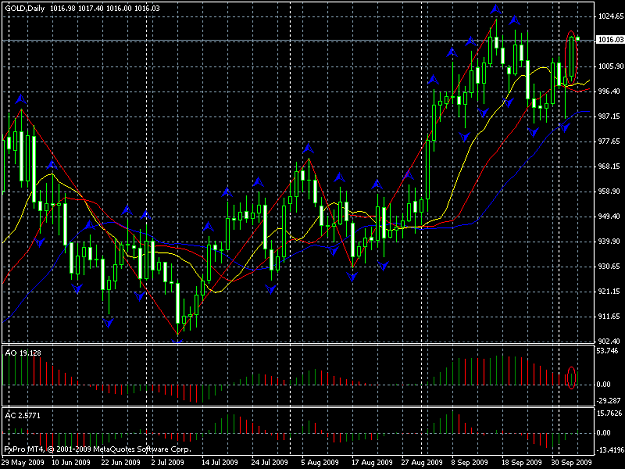The width and height of the screenshot is (625, 469).
Task: Click the 1005.90 price axis label
Action: [611, 66]
